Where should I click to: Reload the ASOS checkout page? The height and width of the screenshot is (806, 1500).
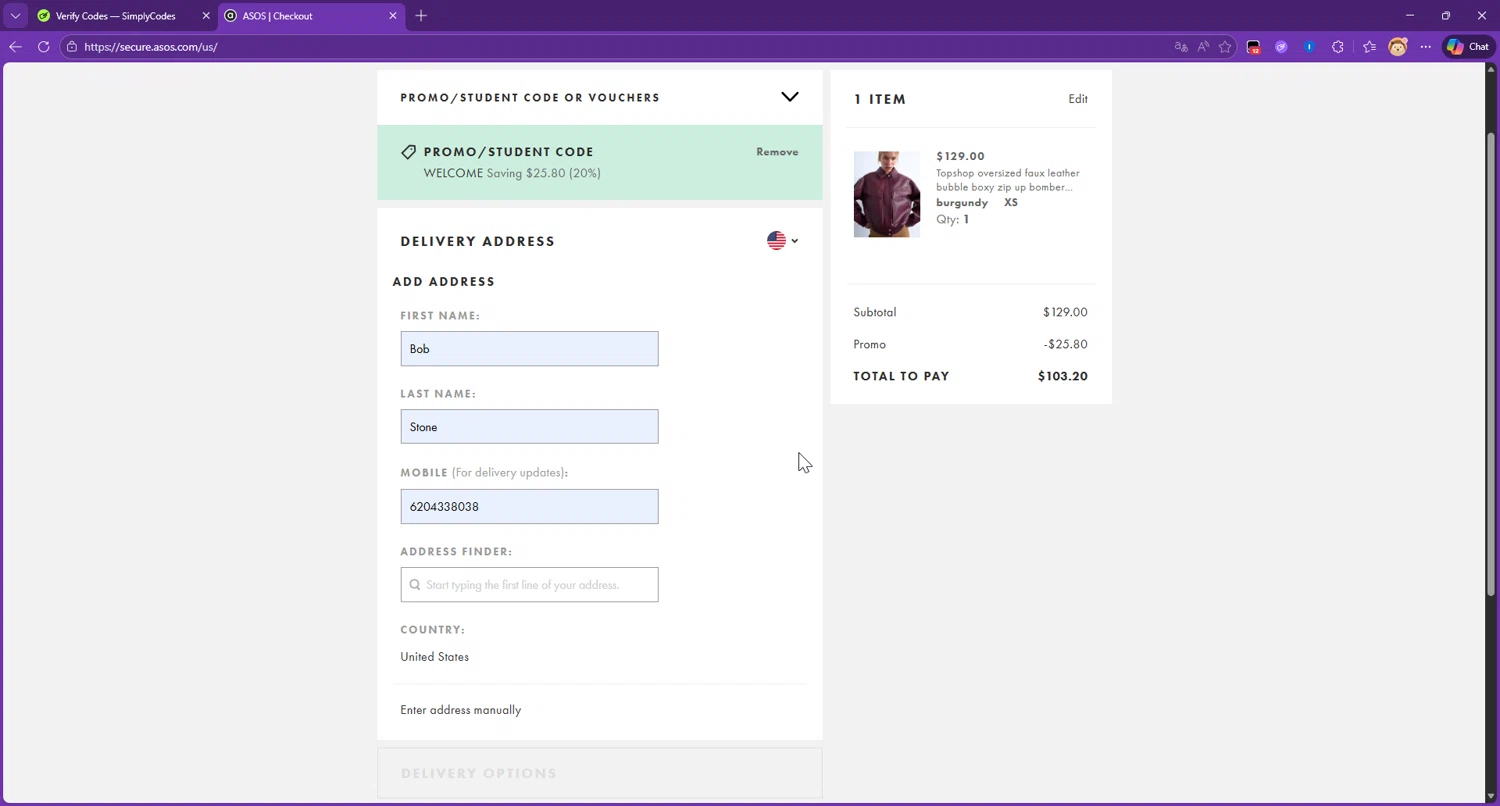point(43,47)
